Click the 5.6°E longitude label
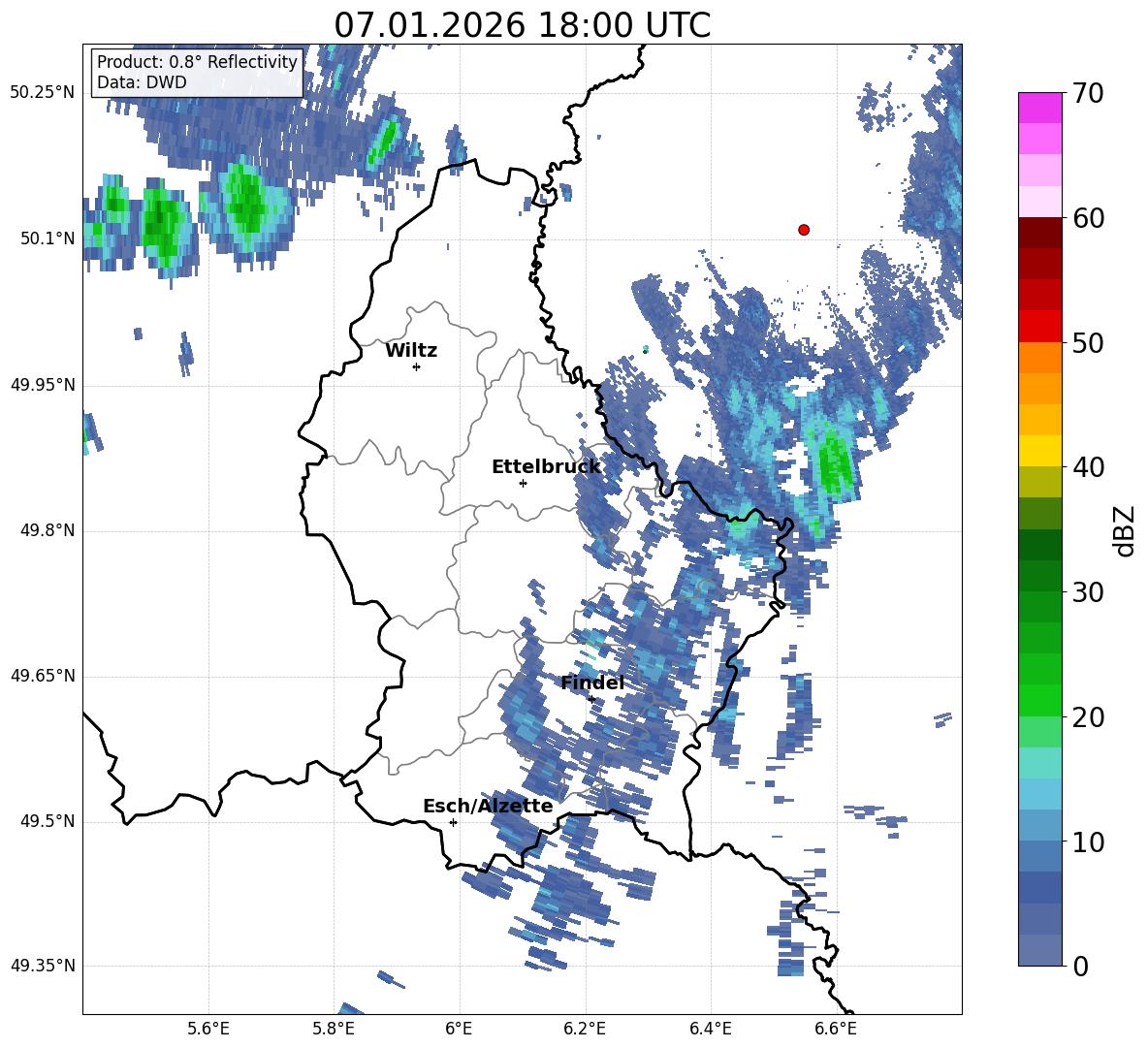 (x=208, y=1029)
